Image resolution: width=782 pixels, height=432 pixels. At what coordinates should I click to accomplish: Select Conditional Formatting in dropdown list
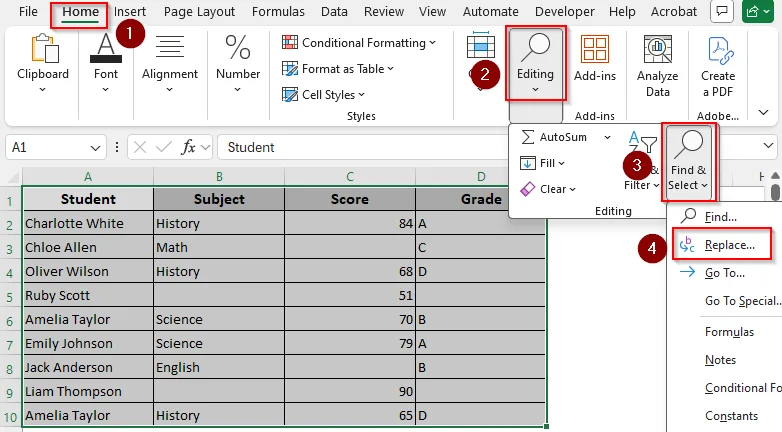click(743, 388)
